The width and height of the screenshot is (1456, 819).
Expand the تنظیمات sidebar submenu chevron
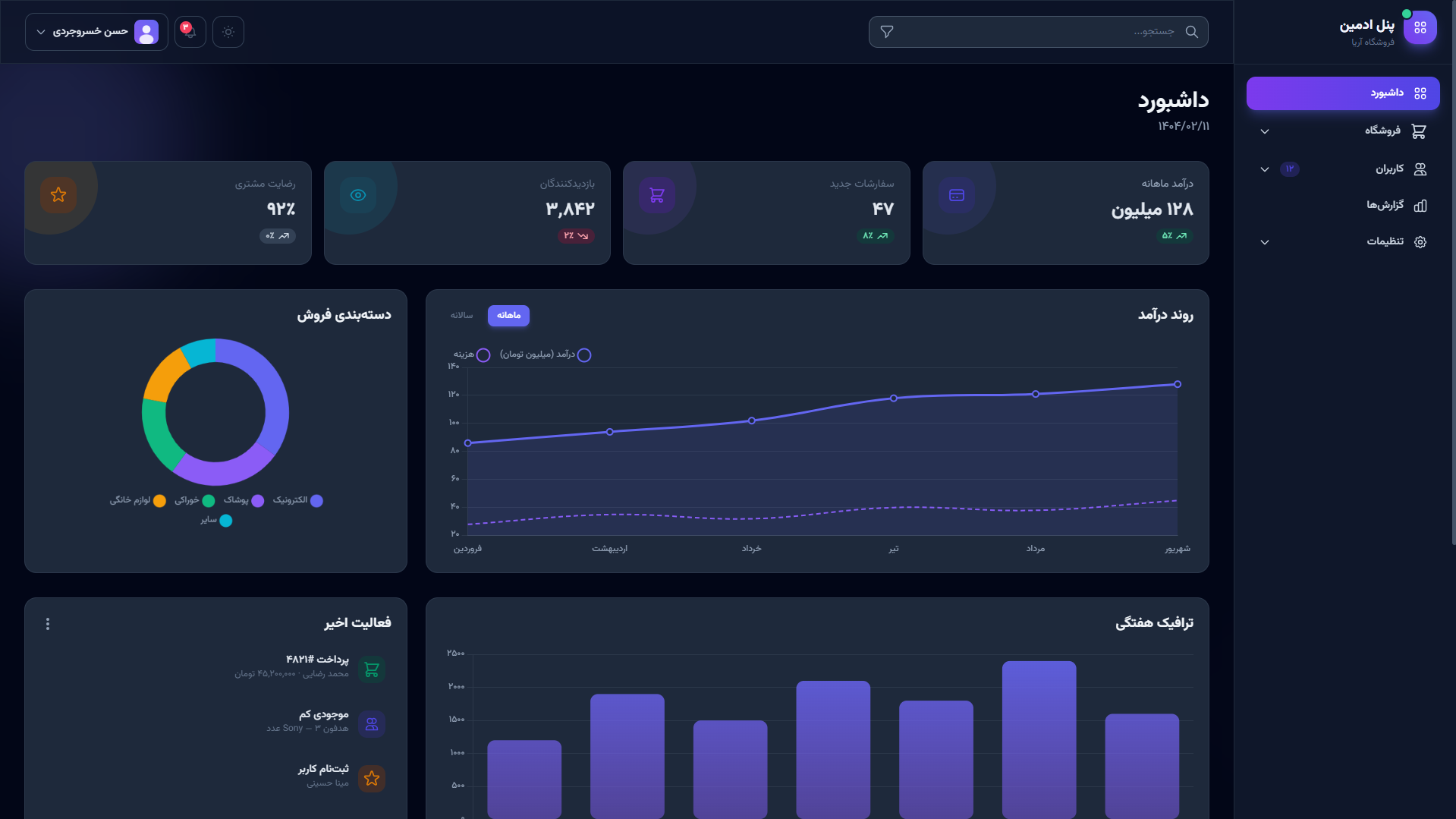pyautogui.click(x=1265, y=242)
